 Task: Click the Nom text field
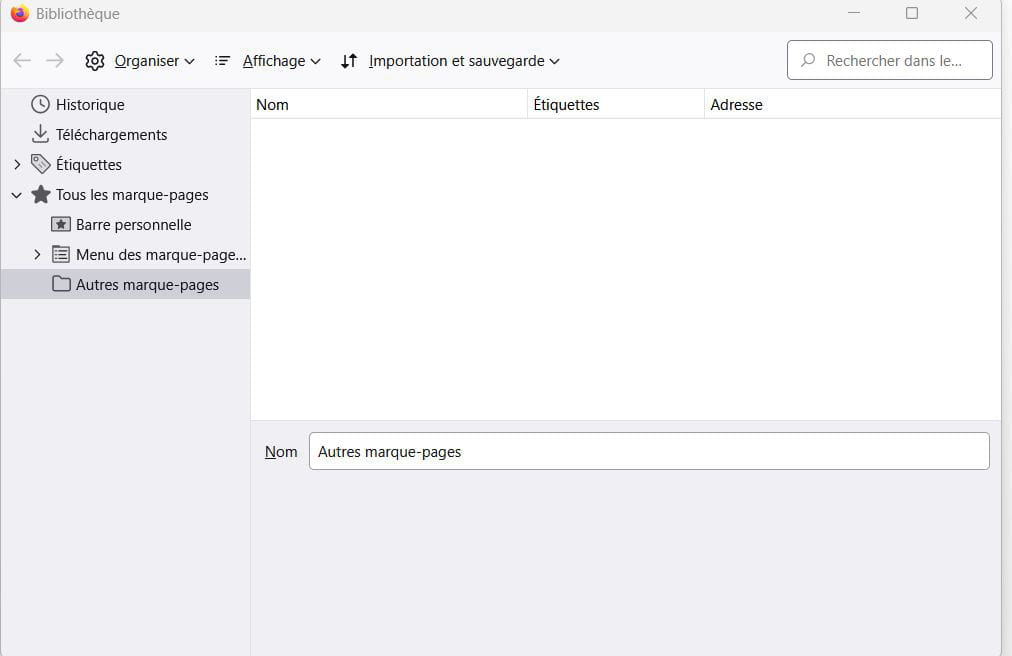(x=648, y=451)
